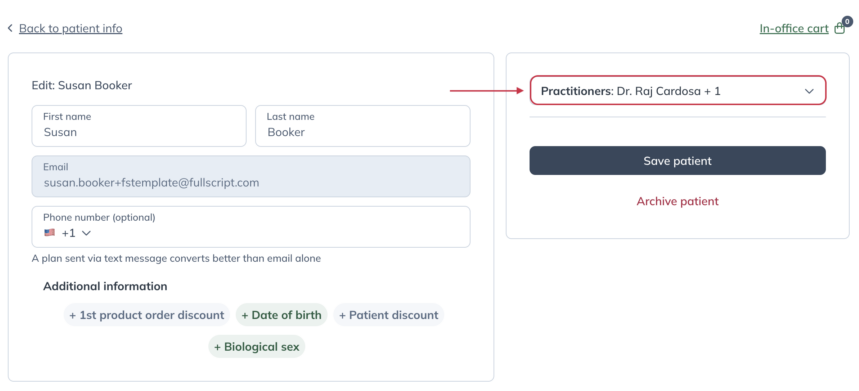Go back to patient info
Image resolution: width=859 pixels, height=391 pixels.
tap(71, 28)
